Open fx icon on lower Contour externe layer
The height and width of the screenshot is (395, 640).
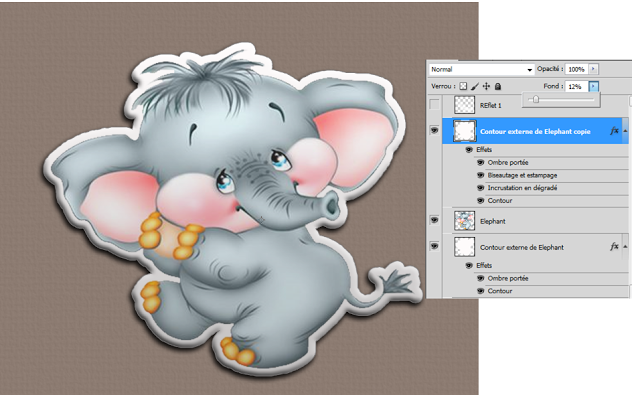tap(614, 246)
